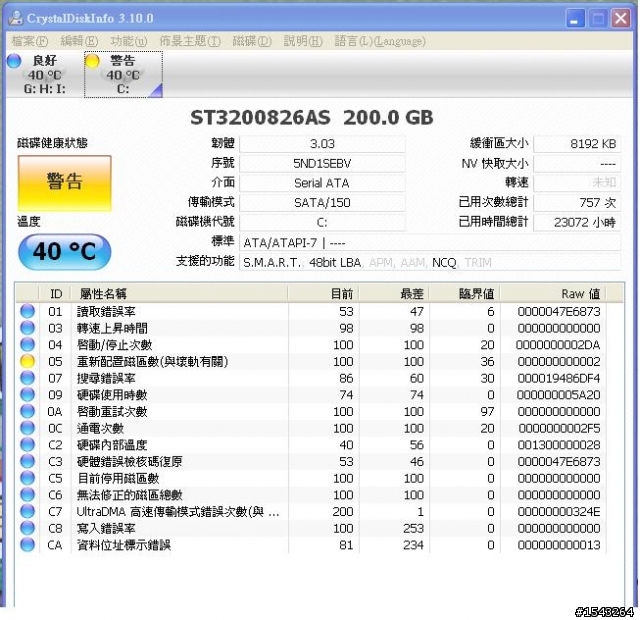The image size is (640, 620).
Task: Click the rotation rate field showing 未知
Action: [577, 183]
